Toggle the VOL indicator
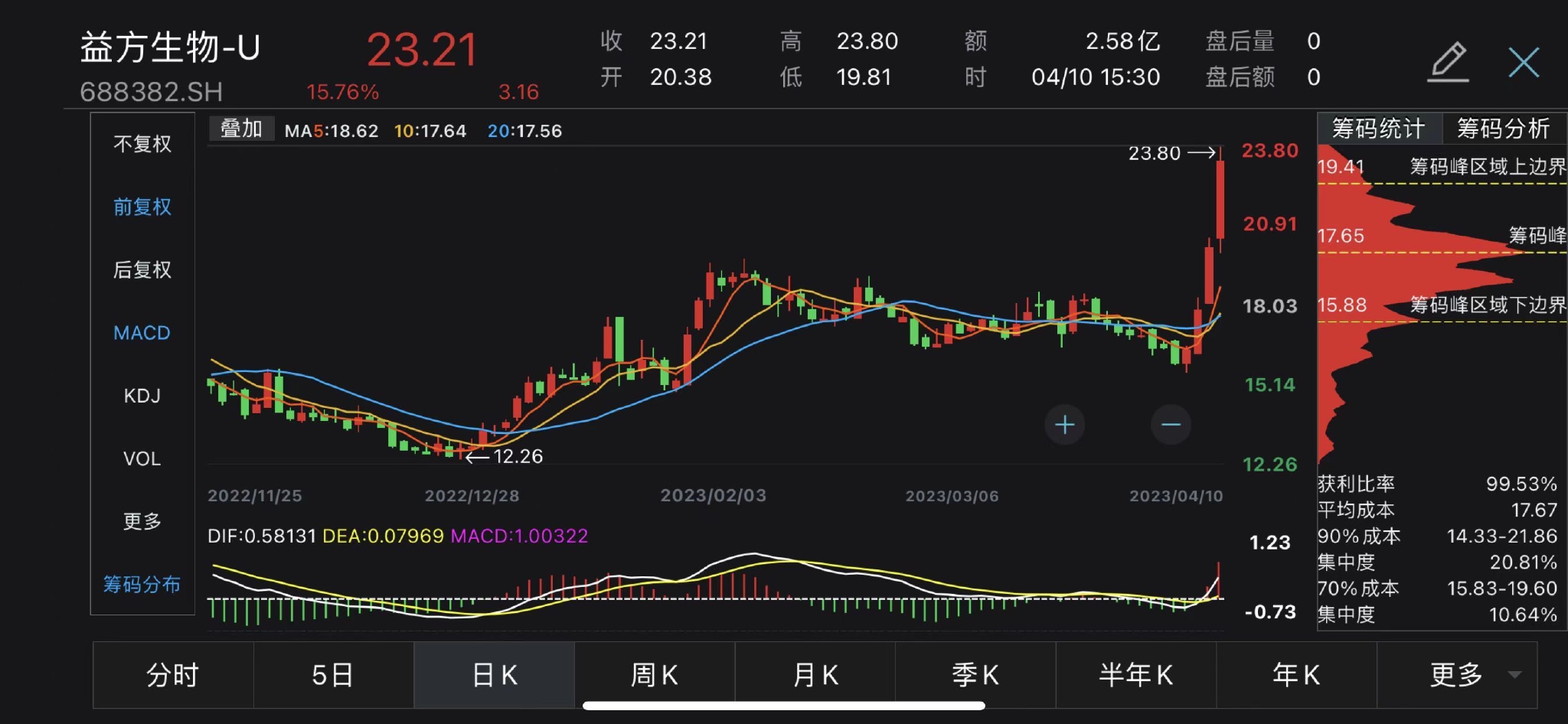 point(142,458)
